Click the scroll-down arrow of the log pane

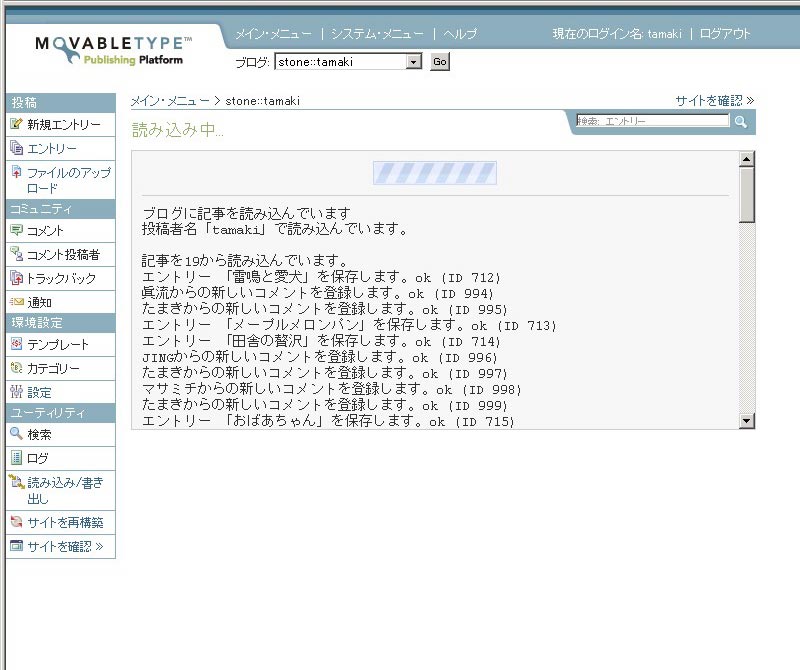coord(746,421)
